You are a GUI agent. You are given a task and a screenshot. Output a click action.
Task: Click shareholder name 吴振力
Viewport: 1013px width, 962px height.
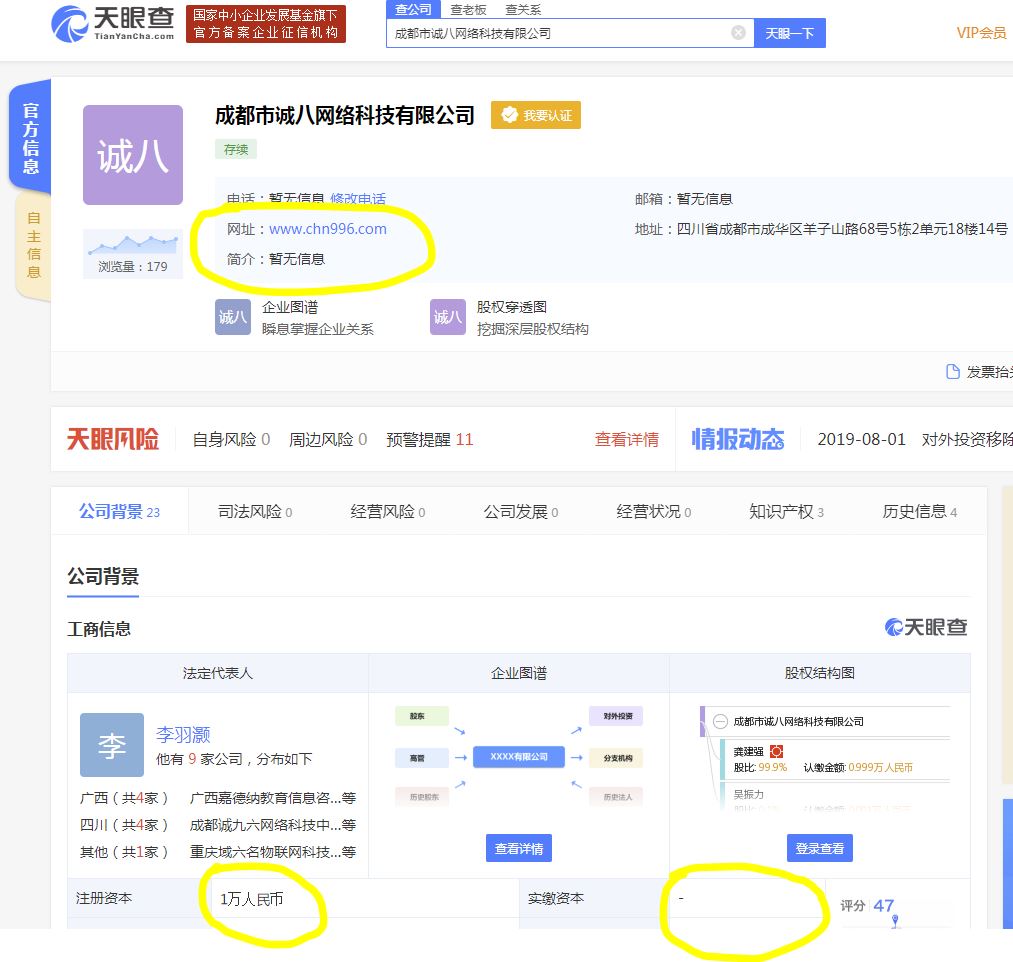click(748, 794)
